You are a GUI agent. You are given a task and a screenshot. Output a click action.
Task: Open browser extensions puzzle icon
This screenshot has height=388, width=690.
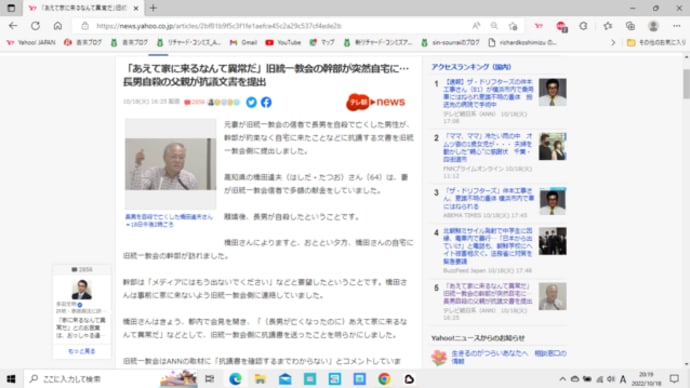(x=583, y=26)
